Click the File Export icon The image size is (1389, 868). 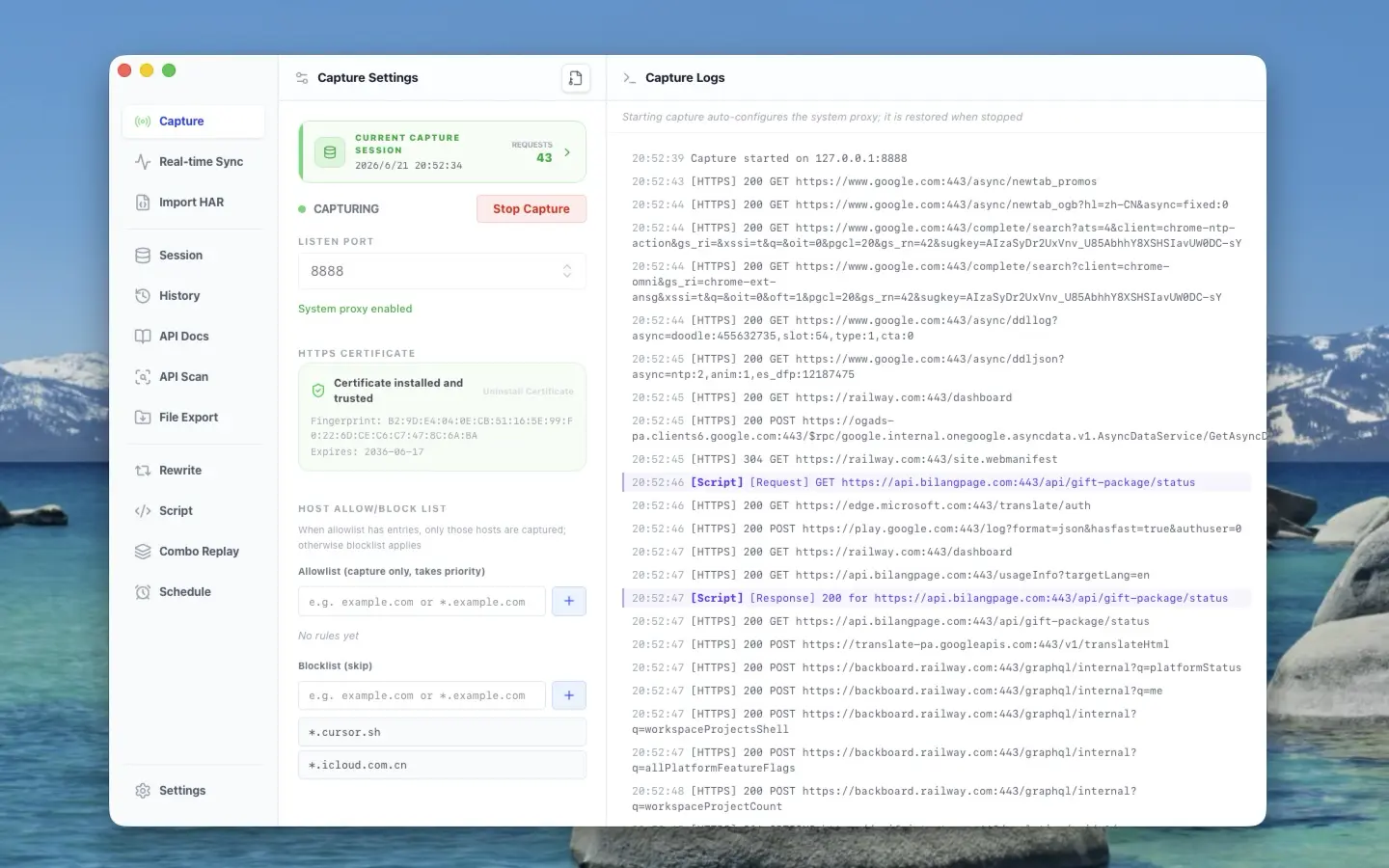click(143, 418)
